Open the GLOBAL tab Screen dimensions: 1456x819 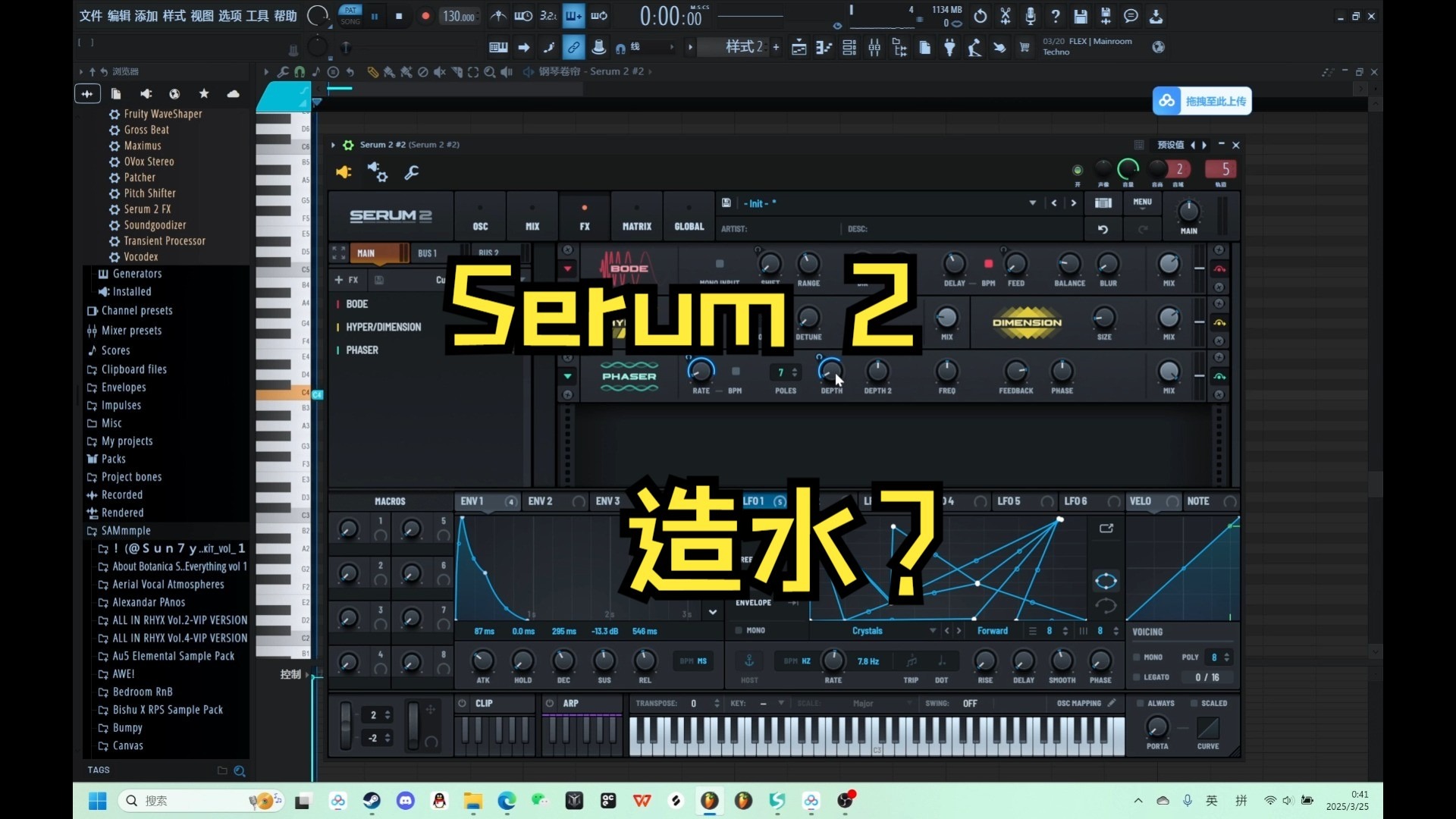(x=689, y=216)
